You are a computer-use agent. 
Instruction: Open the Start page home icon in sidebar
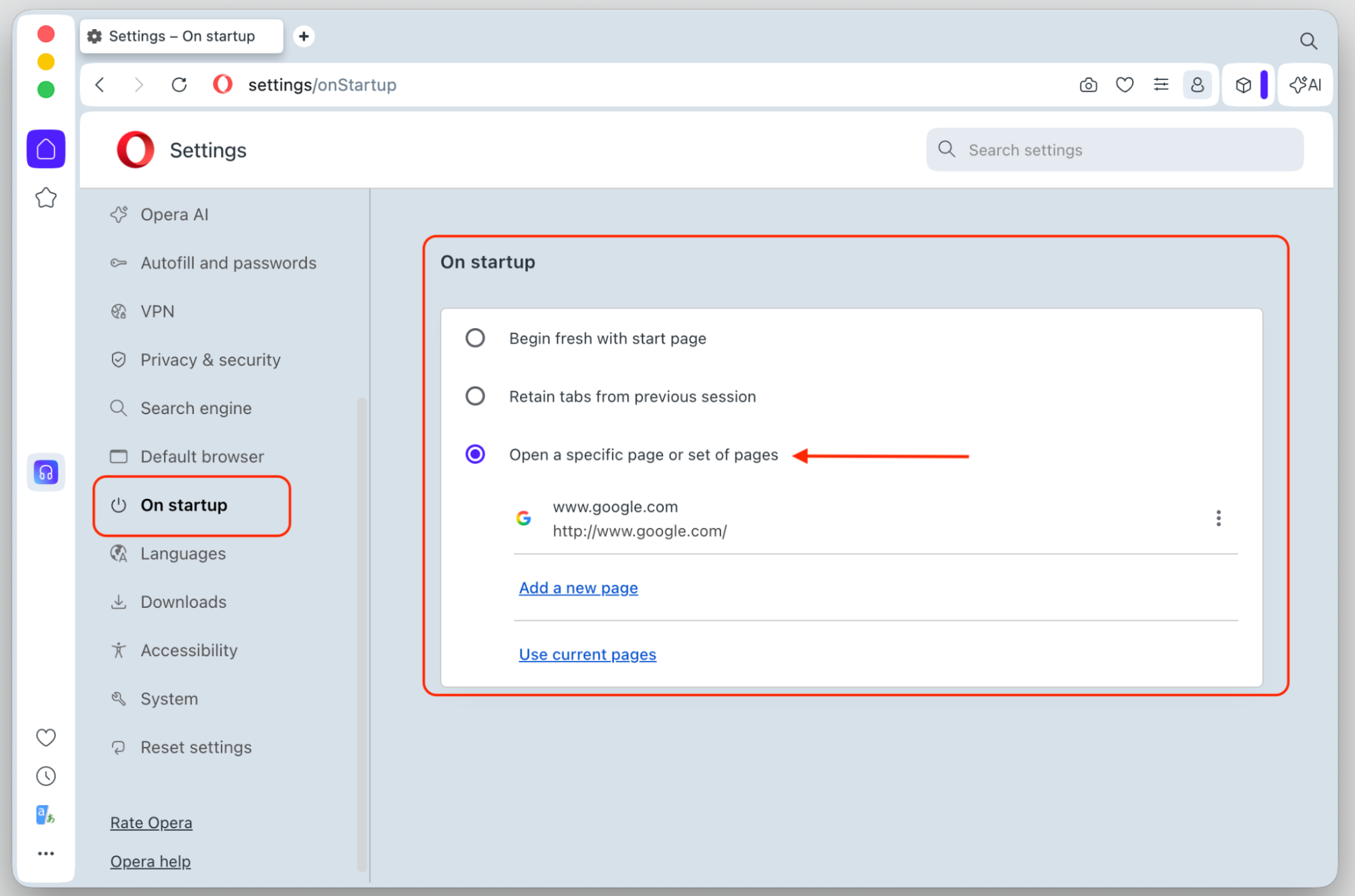point(46,148)
